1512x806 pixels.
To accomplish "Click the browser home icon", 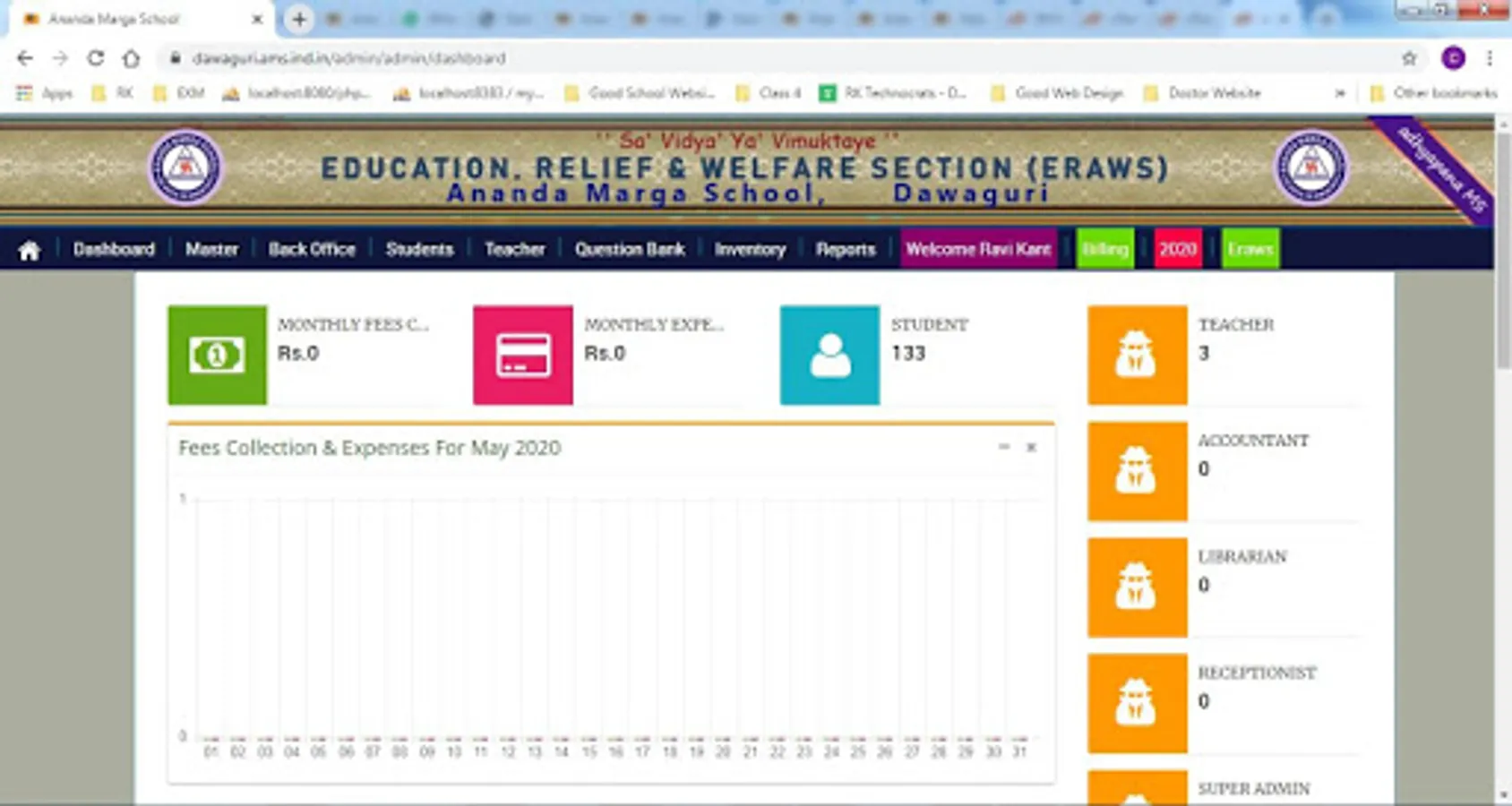I will (x=131, y=58).
